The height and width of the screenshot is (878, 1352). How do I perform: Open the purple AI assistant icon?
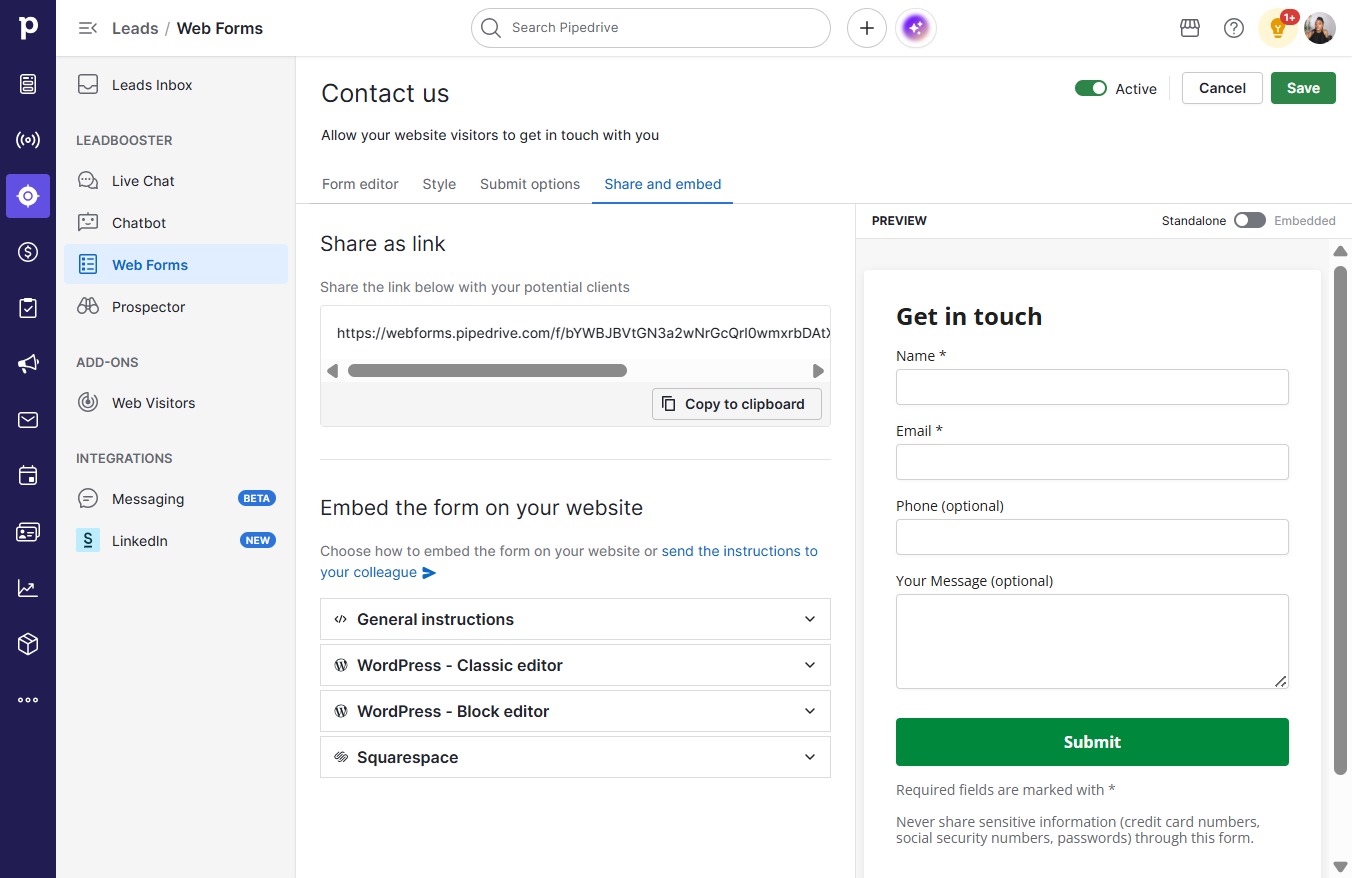coord(917,28)
